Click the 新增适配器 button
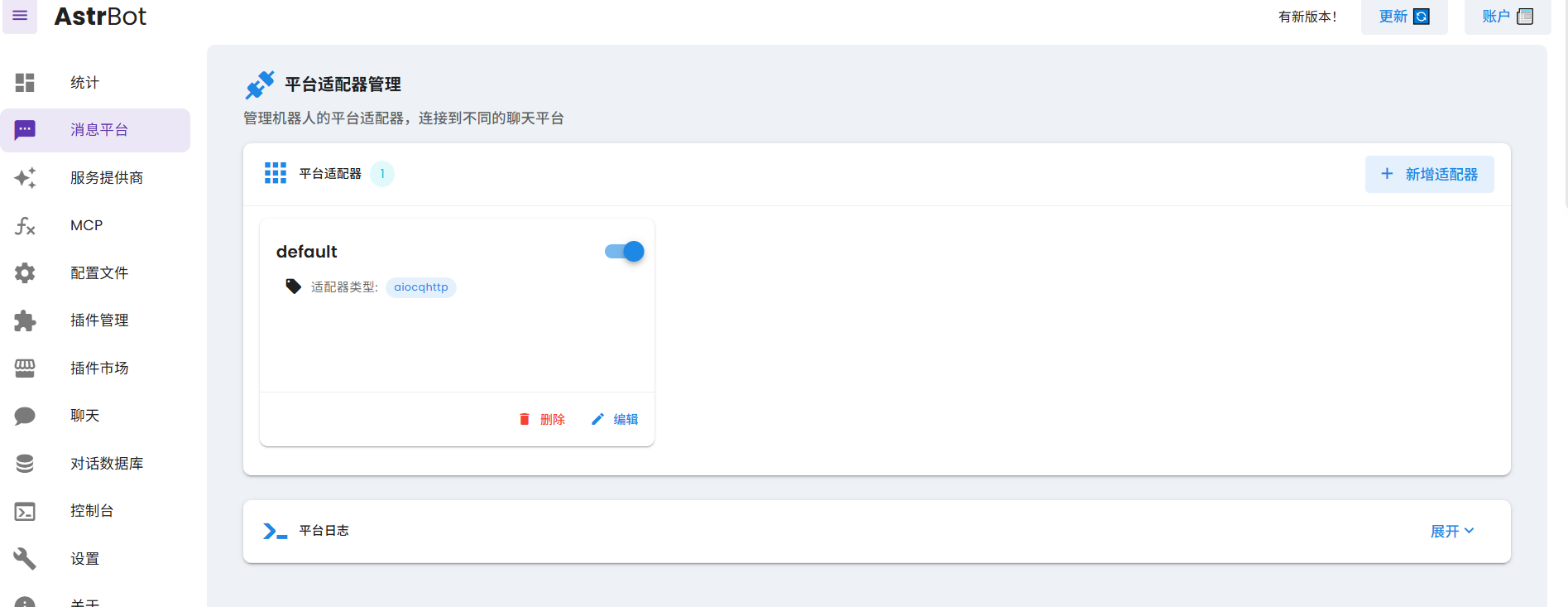 [x=1429, y=175]
